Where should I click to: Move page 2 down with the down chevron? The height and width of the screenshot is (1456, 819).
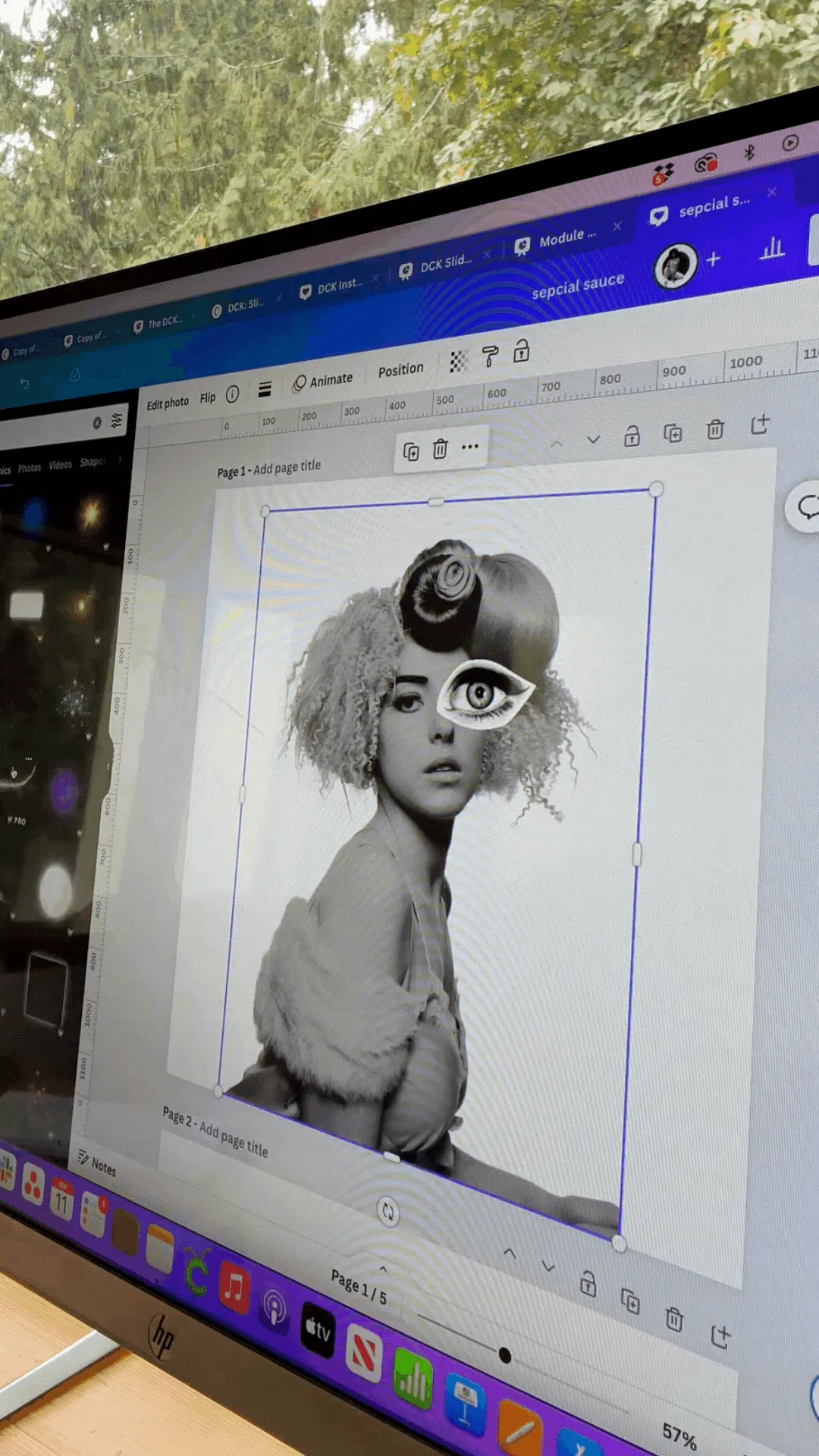[x=548, y=1266]
